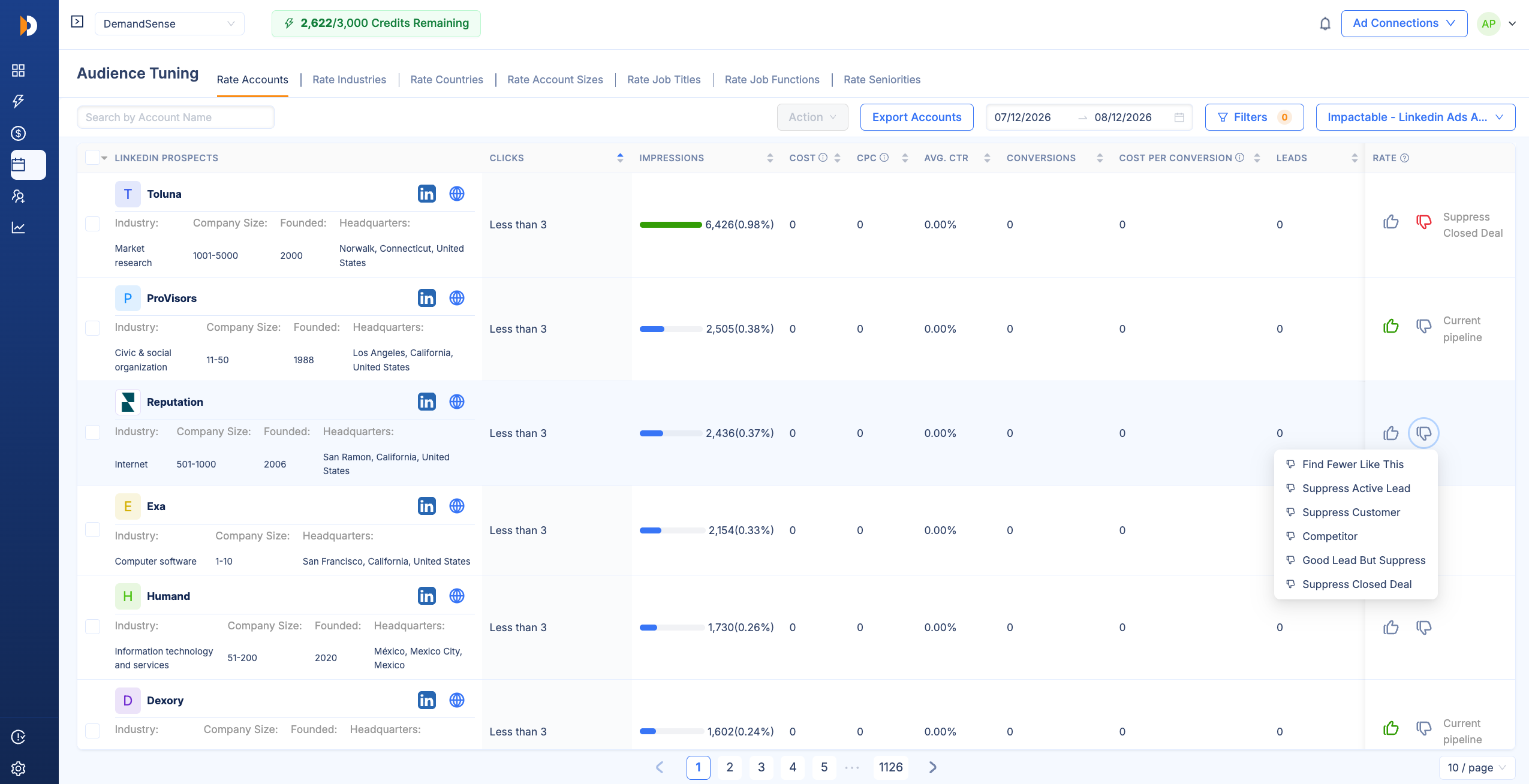The image size is (1529, 784).
Task: Open the select-all options caret
Action: pyautogui.click(x=104, y=158)
